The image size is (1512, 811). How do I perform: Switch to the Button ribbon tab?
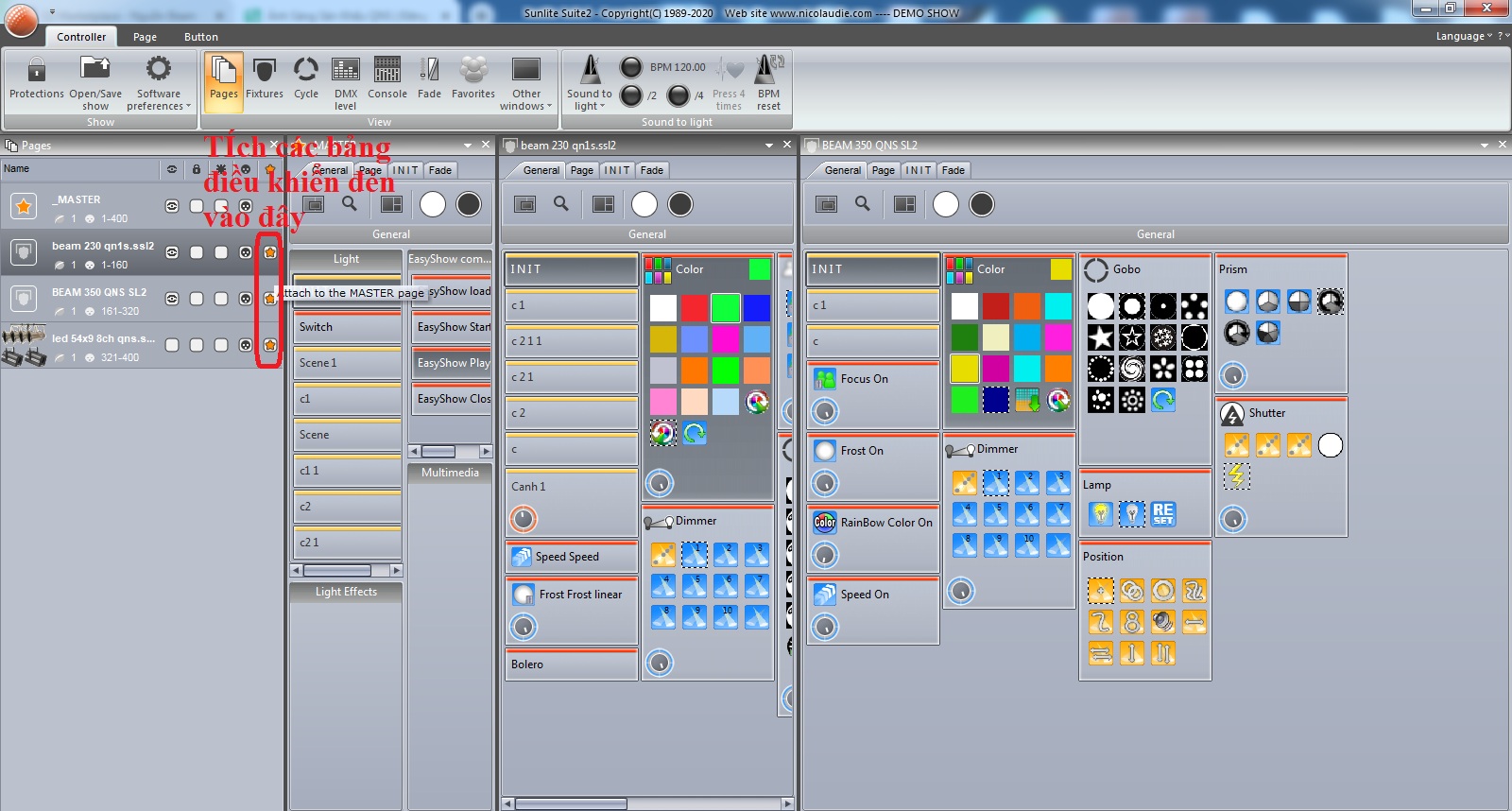pyautogui.click(x=200, y=37)
